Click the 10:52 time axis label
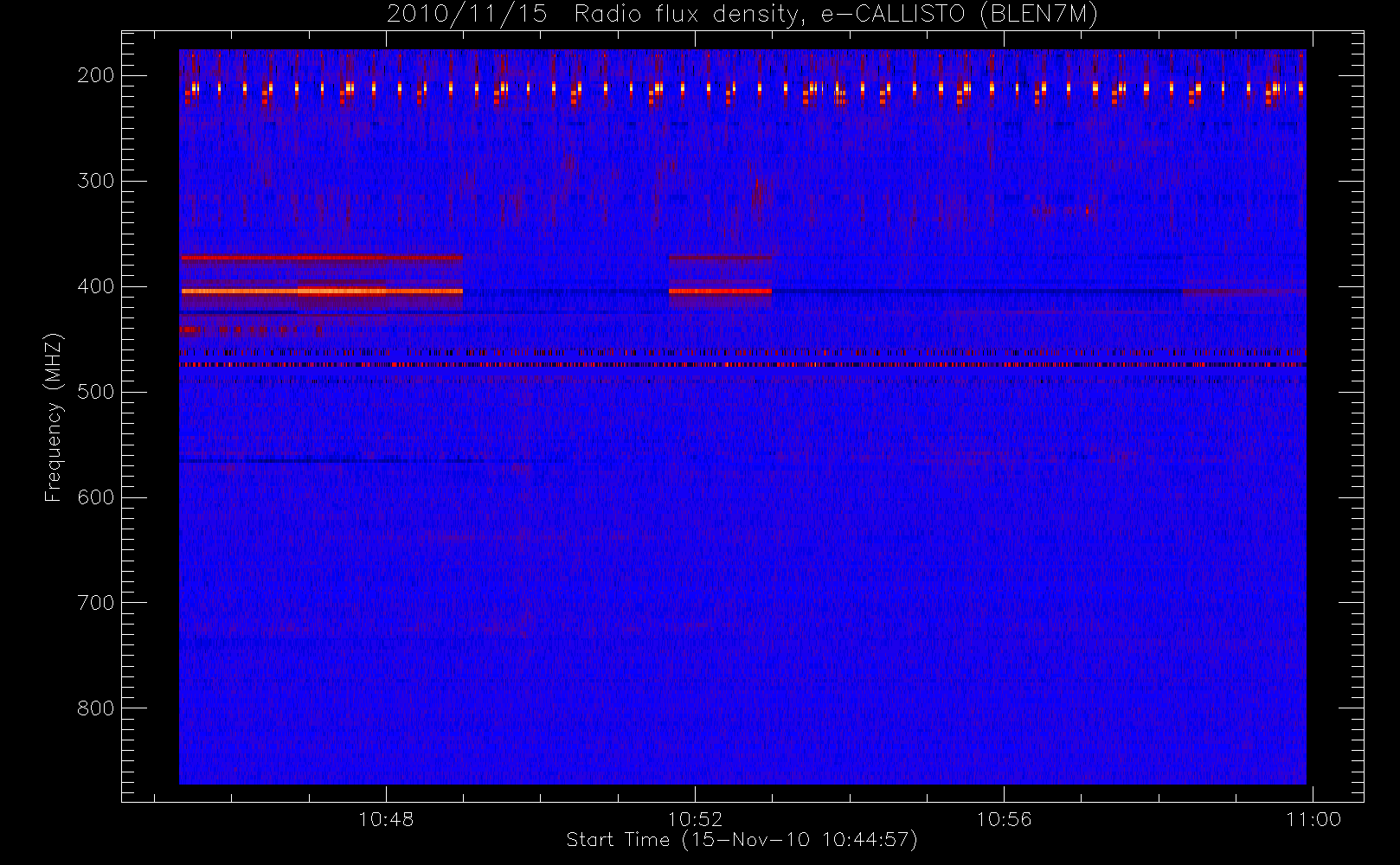 695,819
